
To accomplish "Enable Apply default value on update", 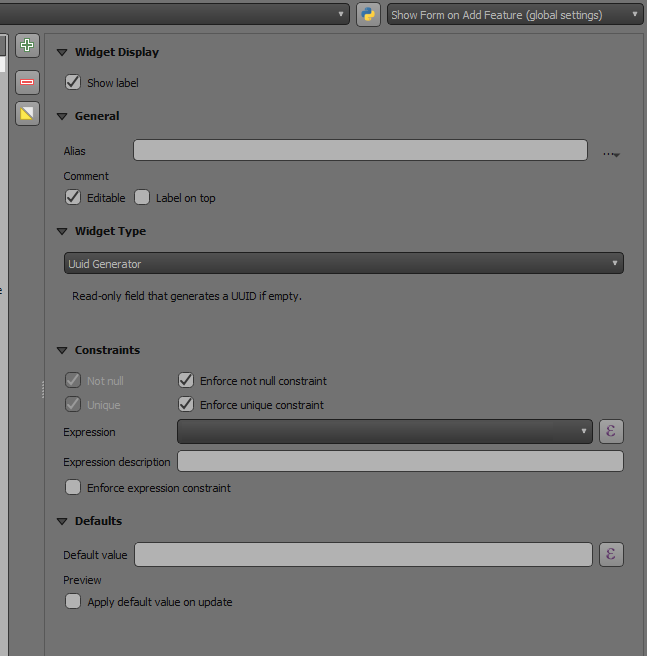I will coord(73,601).
